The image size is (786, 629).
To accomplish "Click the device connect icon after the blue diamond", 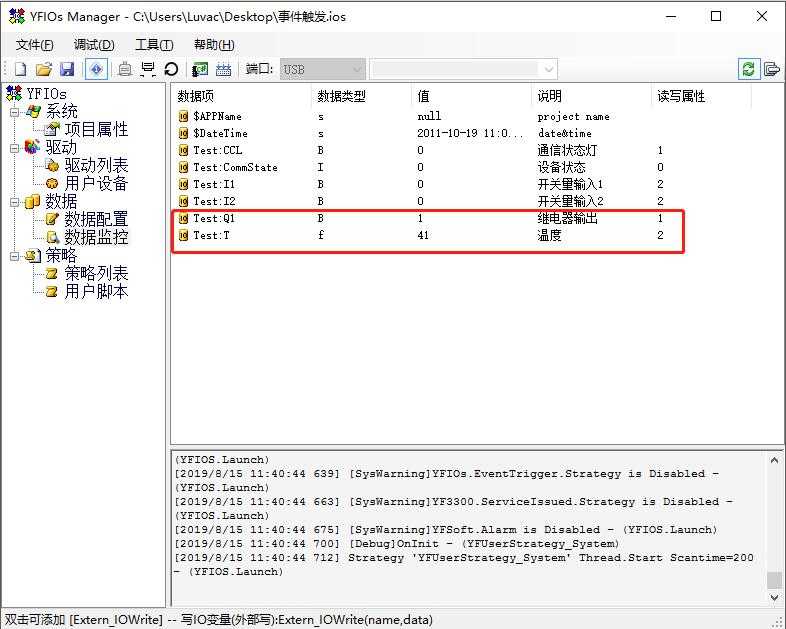I will coord(124,69).
